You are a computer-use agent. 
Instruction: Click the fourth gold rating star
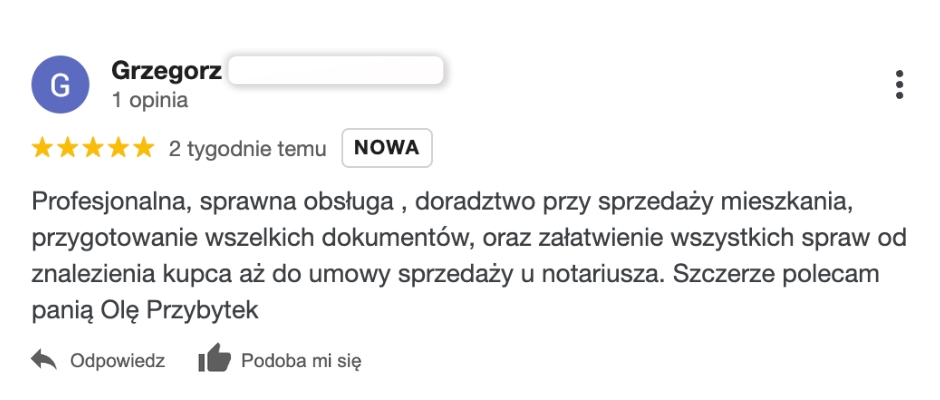tap(118, 148)
